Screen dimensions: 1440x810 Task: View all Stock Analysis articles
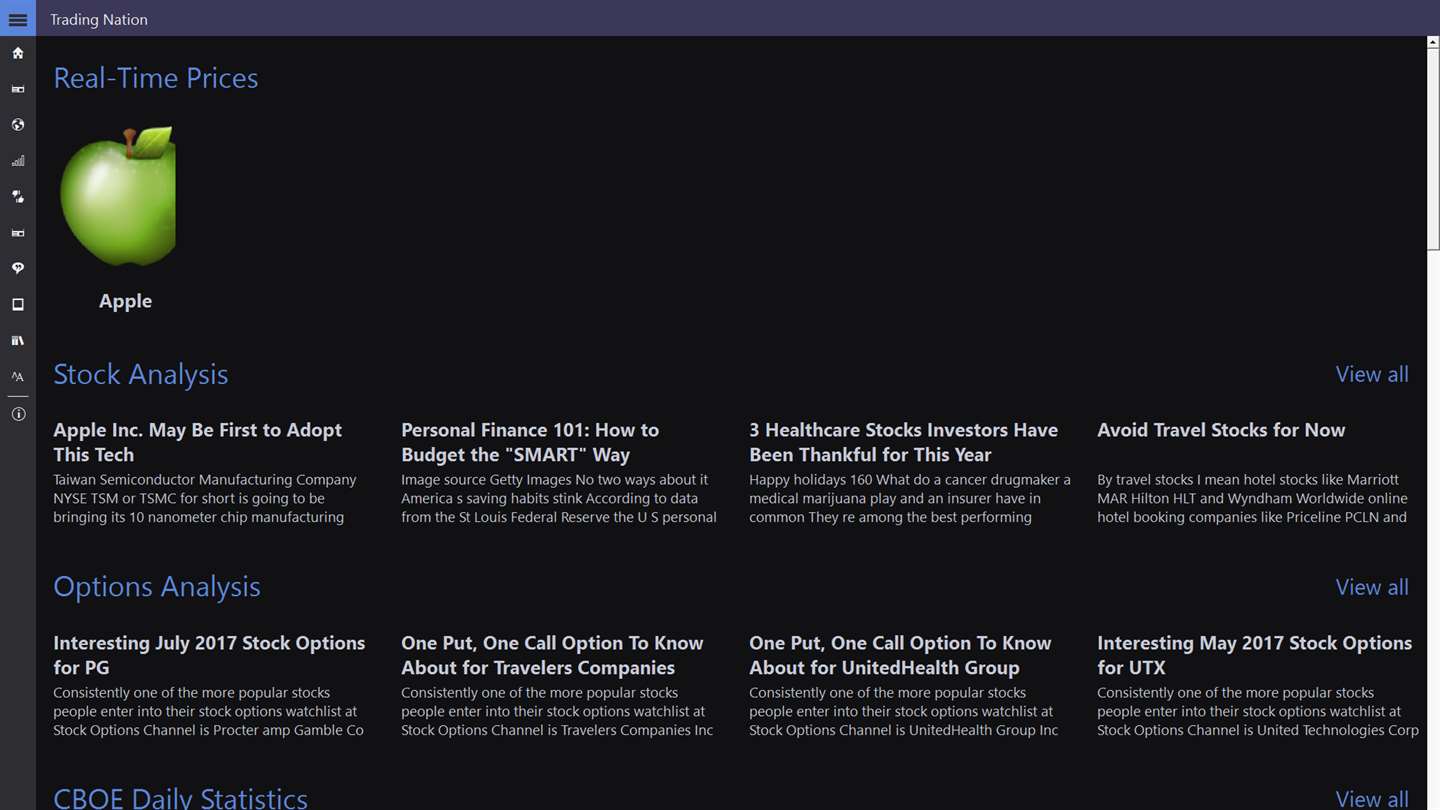tap(1372, 374)
